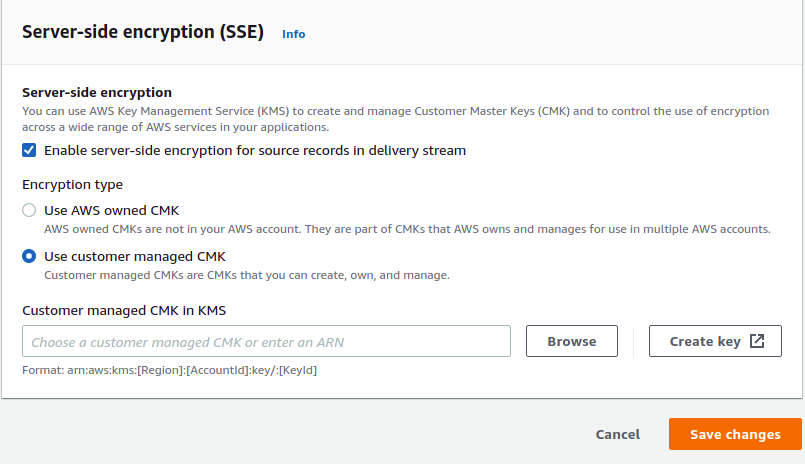Click the 'Server-side encryption (SSE)' panel heading
Viewport: 805px width, 464px height.
tap(143, 32)
